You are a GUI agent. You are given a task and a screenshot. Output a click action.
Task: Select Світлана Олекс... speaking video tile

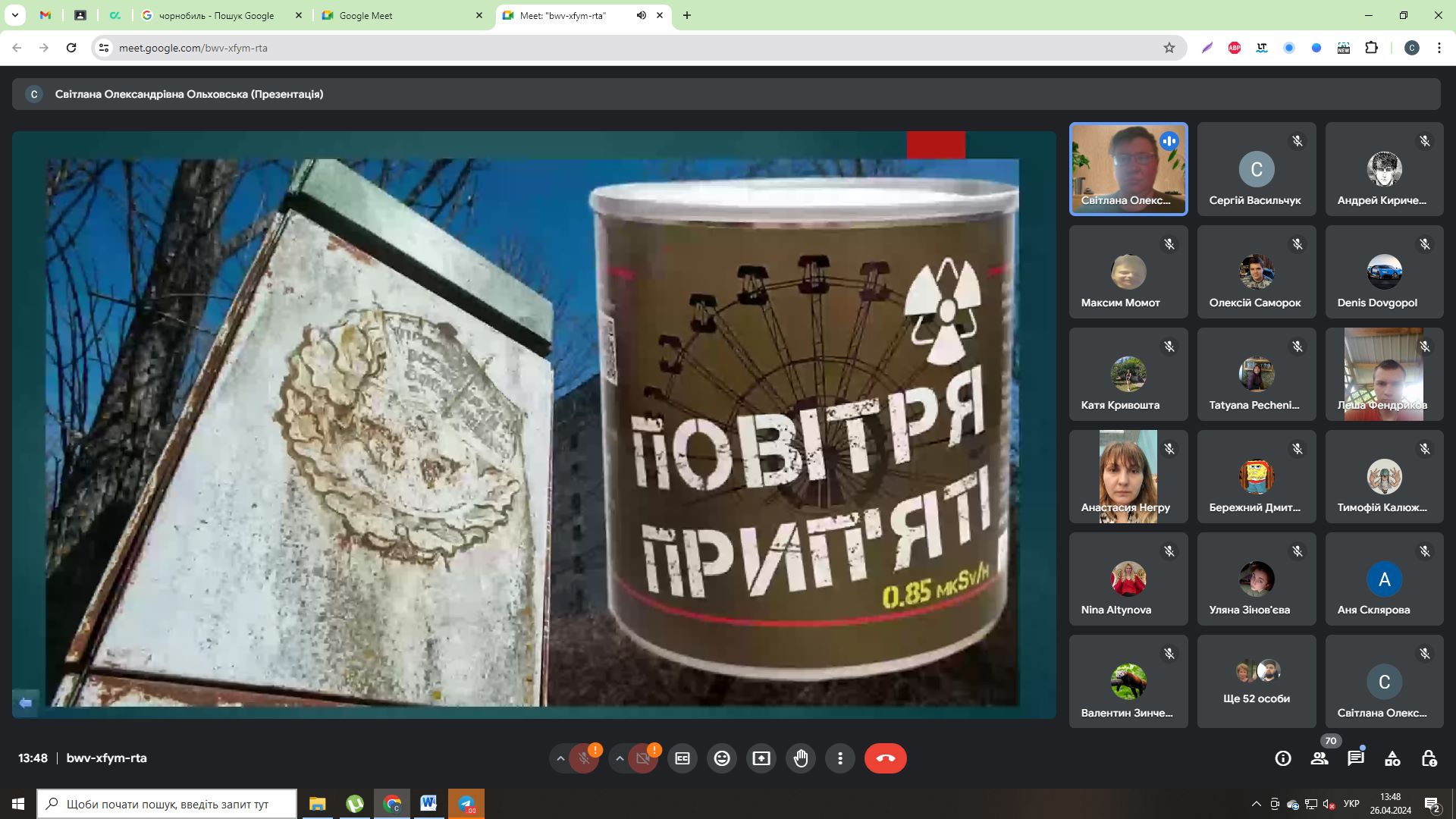[1128, 168]
